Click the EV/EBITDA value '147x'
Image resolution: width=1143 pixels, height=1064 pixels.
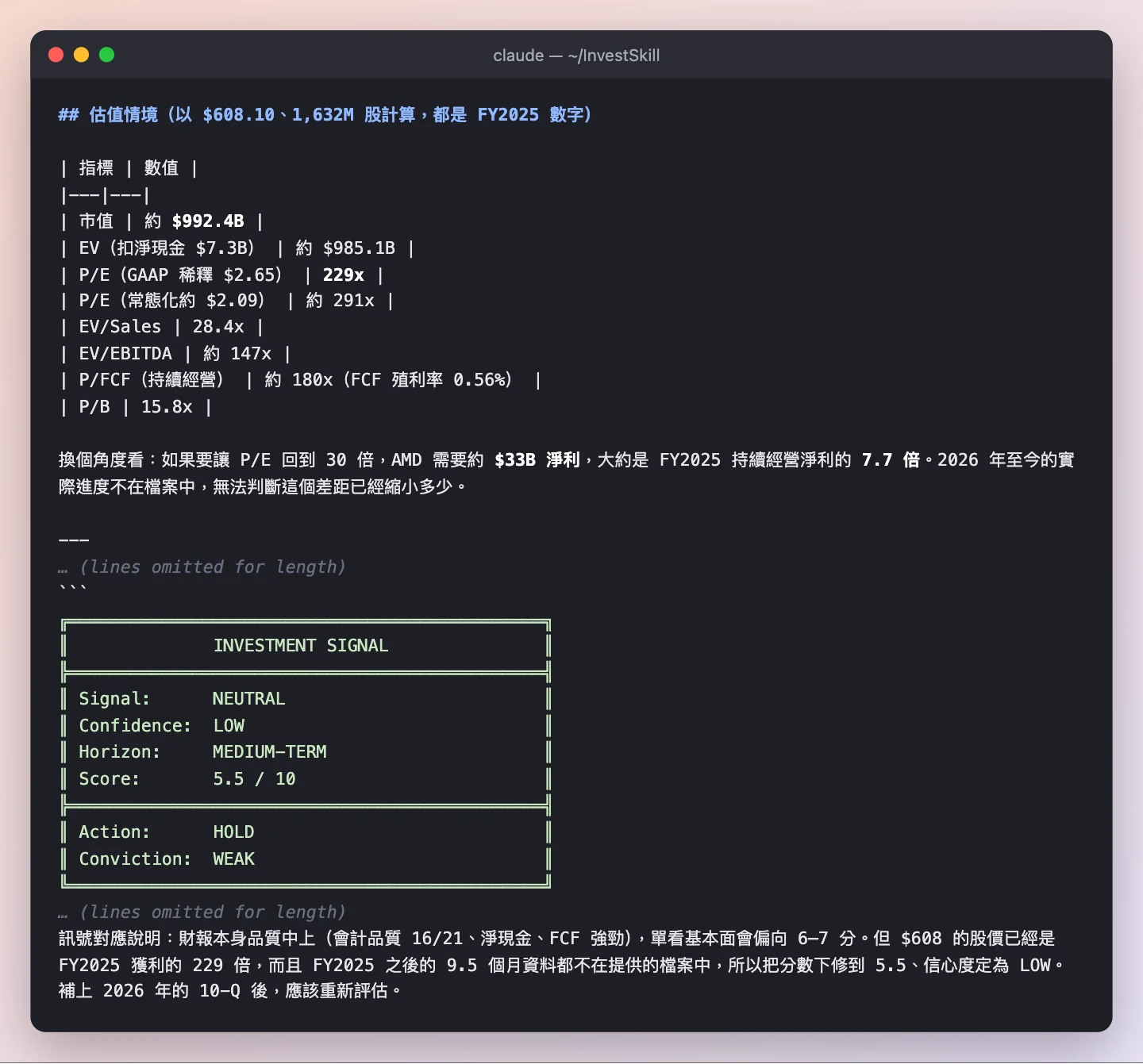tap(251, 354)
